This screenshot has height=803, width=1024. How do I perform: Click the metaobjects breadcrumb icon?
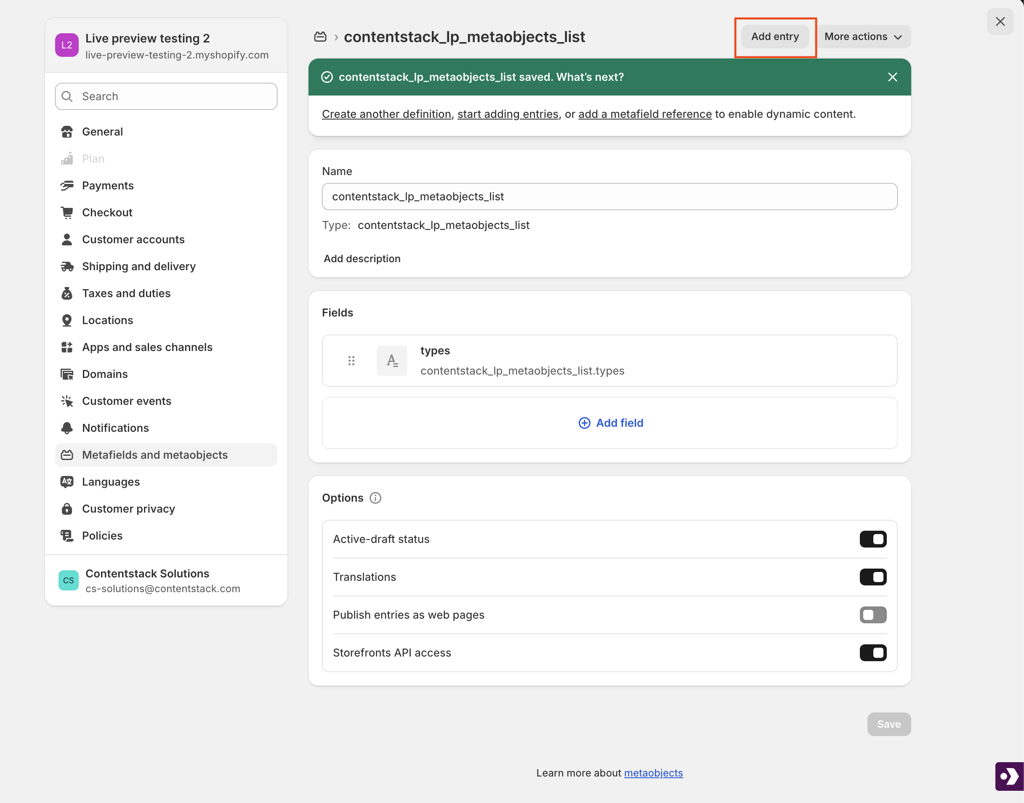(x=320, y=37)
